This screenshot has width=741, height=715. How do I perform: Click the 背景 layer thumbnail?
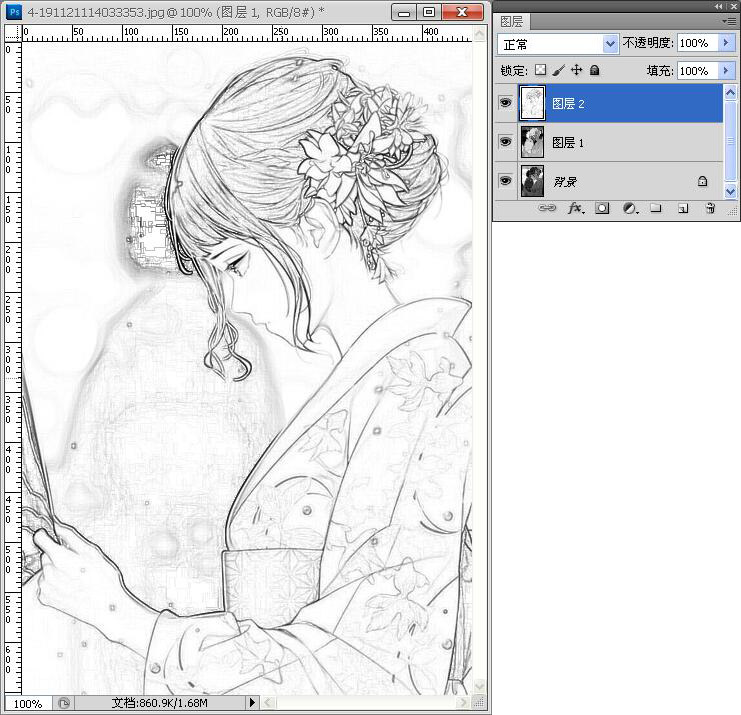pos(532,181)
